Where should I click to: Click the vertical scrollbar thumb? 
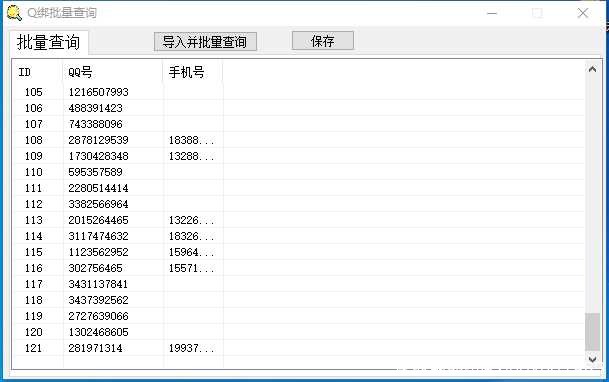(x=592, y=332)
